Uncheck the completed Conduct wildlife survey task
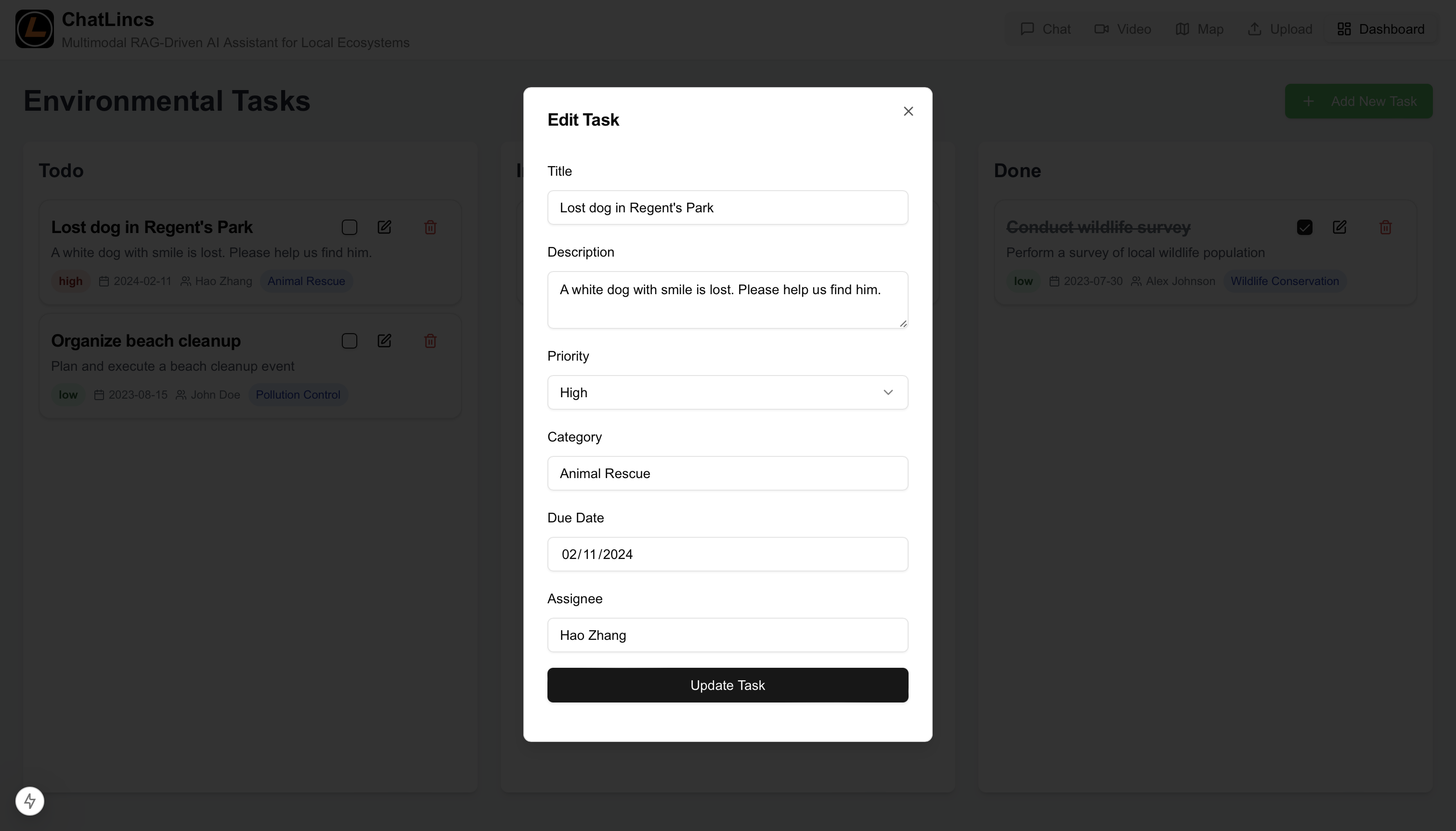The width and height of the screenshot is (1456, 831). pyautogui.click(x=1305, y=227)
